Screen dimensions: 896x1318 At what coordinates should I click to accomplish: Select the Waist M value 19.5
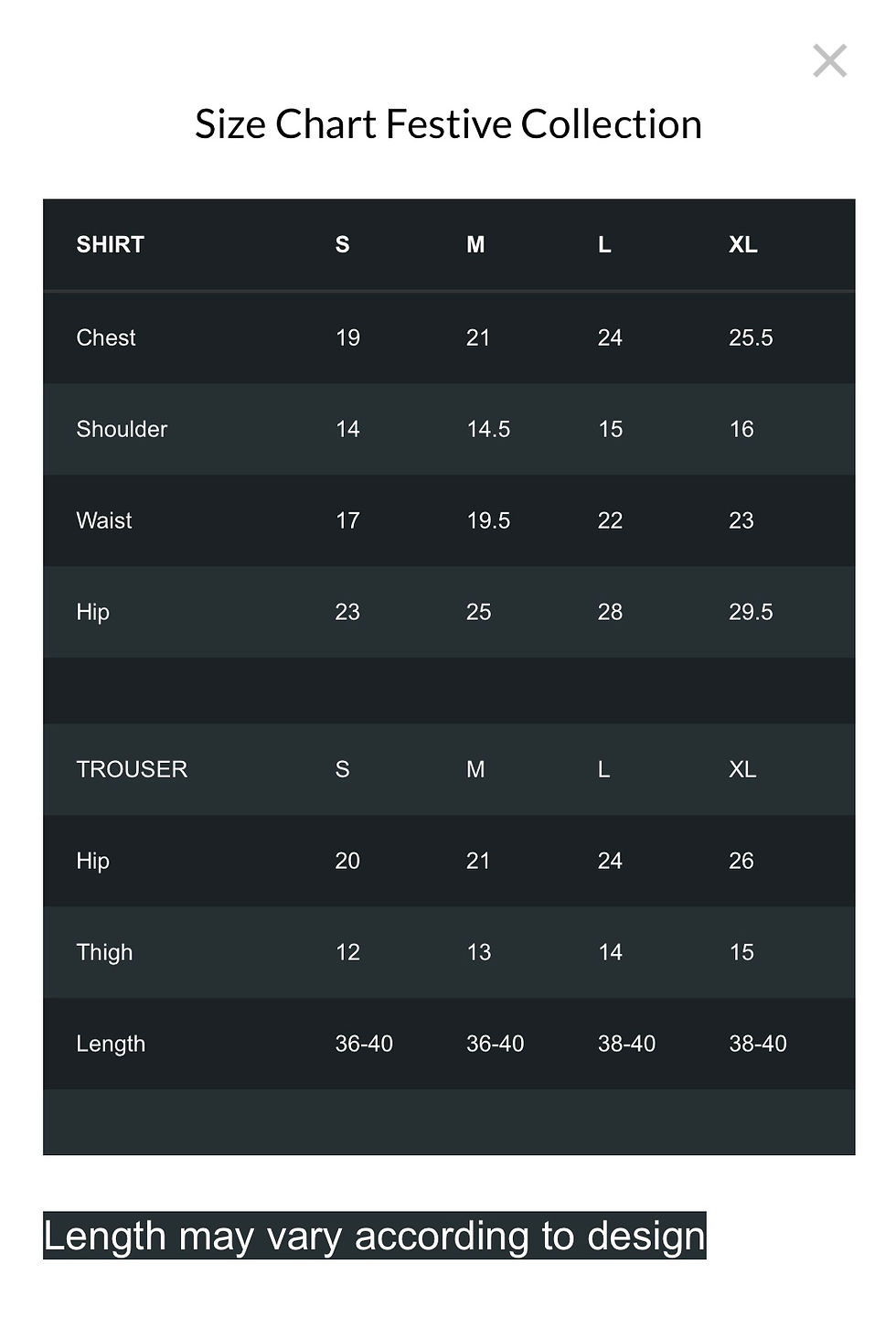[488, 520]
